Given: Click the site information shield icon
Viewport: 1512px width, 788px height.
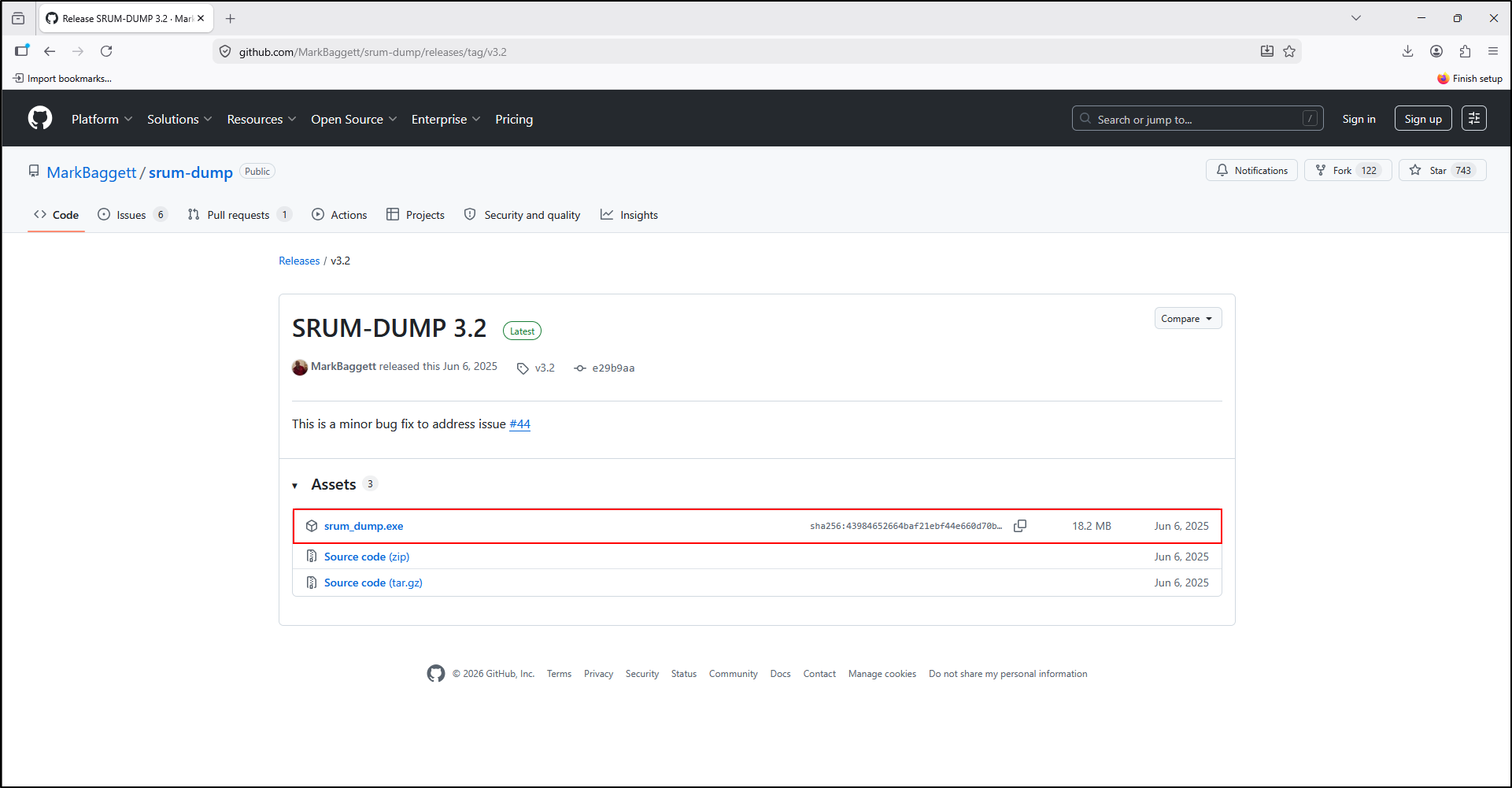Looking at the screenshot, I should [225, 52].
